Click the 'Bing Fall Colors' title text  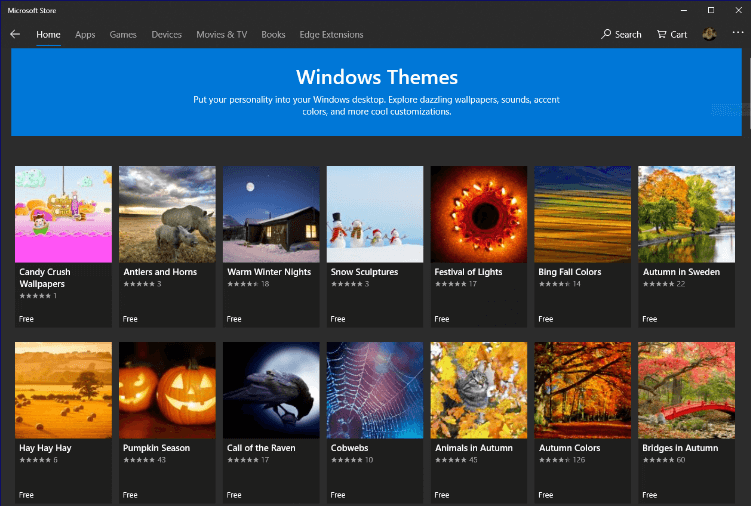point(570,272)
